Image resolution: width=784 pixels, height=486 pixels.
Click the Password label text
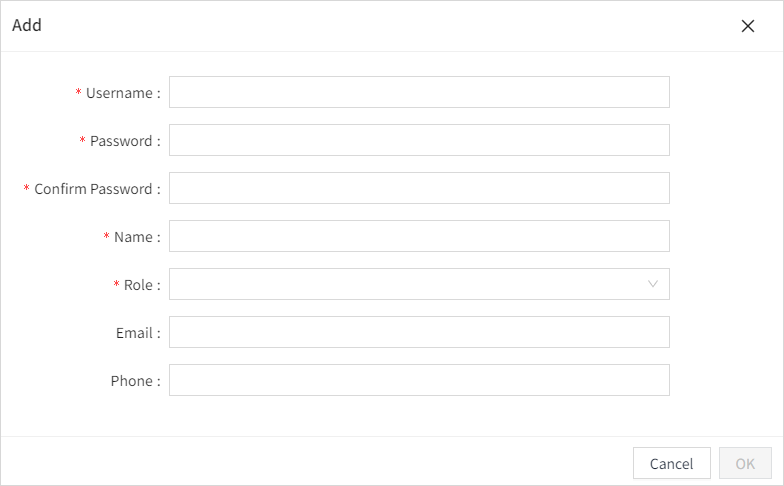click(121, 141)
